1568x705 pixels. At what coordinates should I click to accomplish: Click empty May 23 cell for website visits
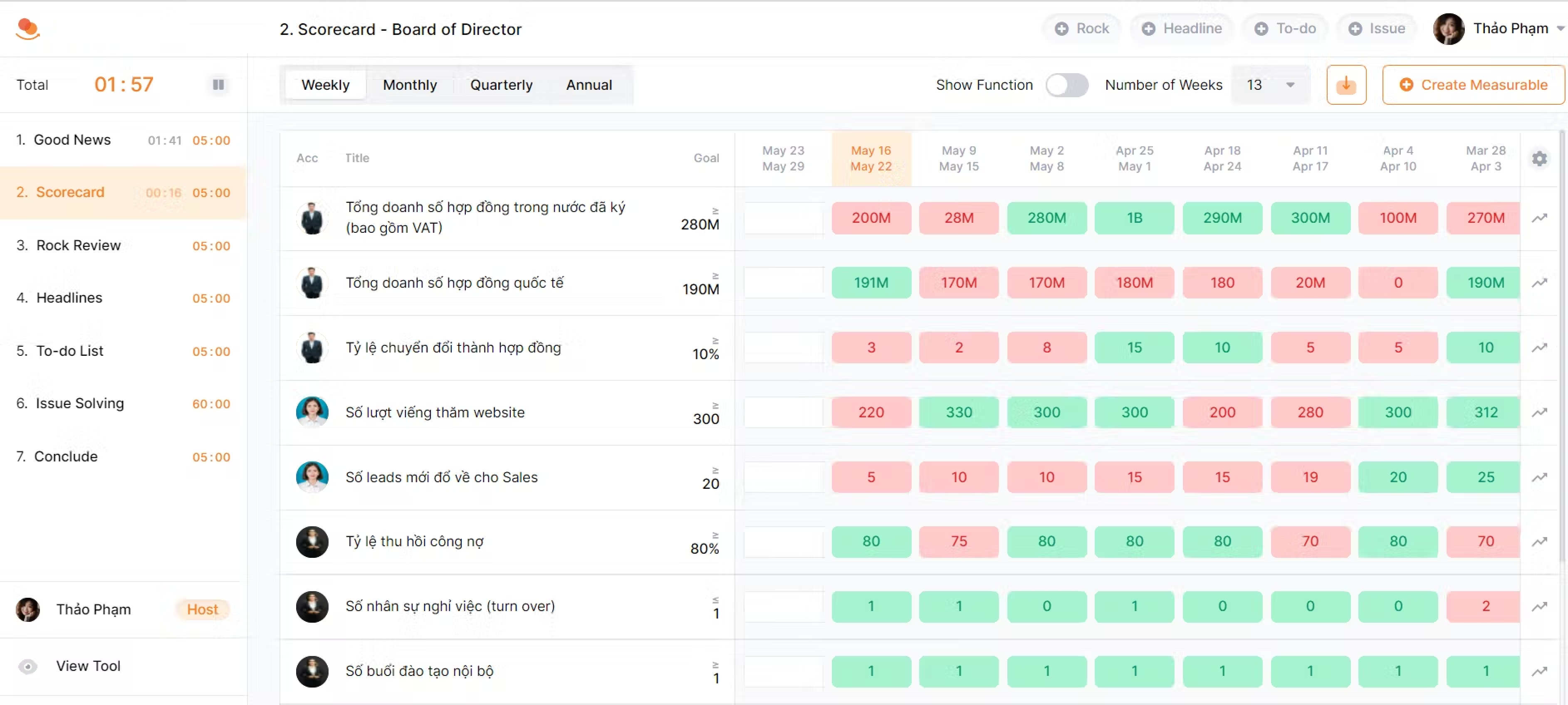(783, 412)
